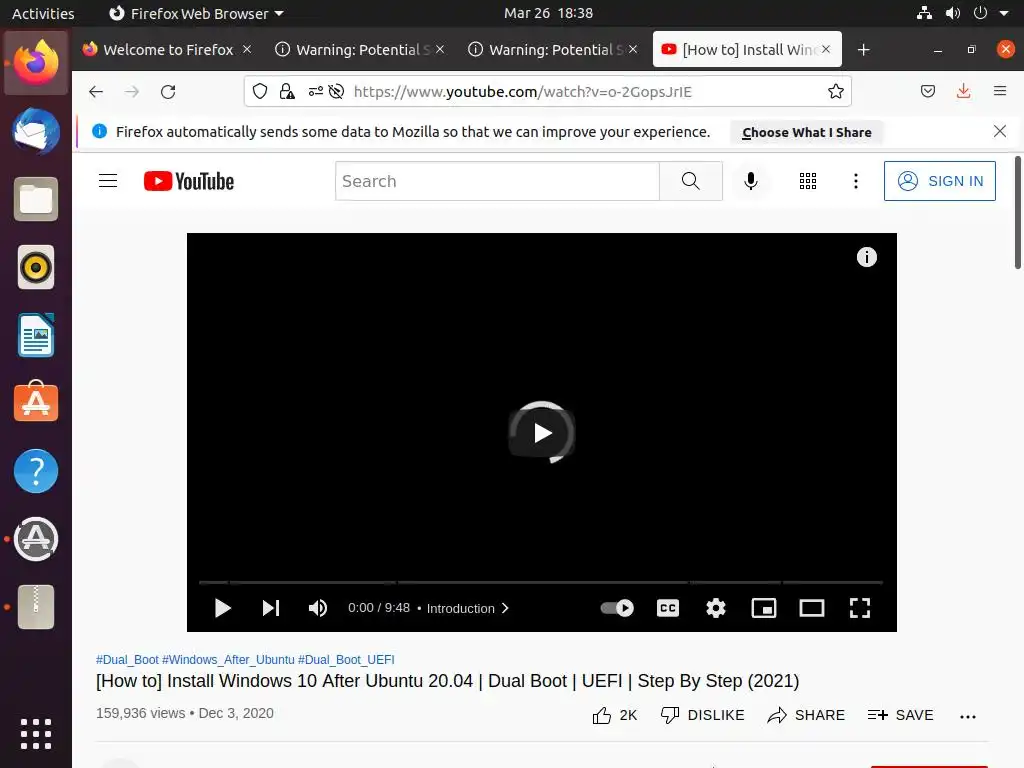Open the system status menu arrow
This screenshot has width=1024, height=768.
pos(1004,13)
